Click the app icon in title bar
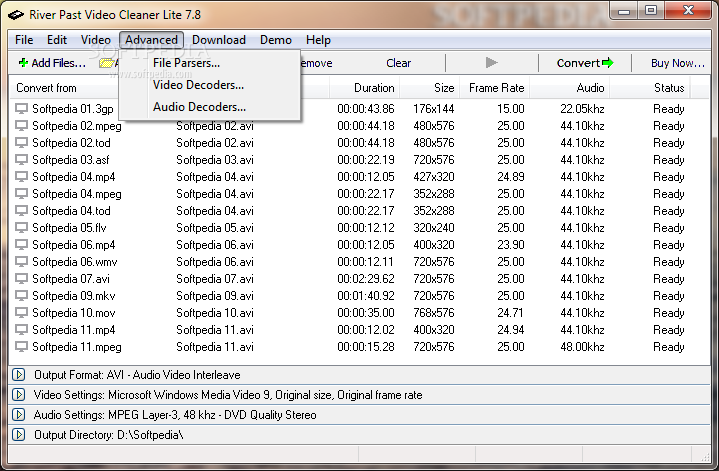Viewport: 719px width, 471px height. point(16,15)
